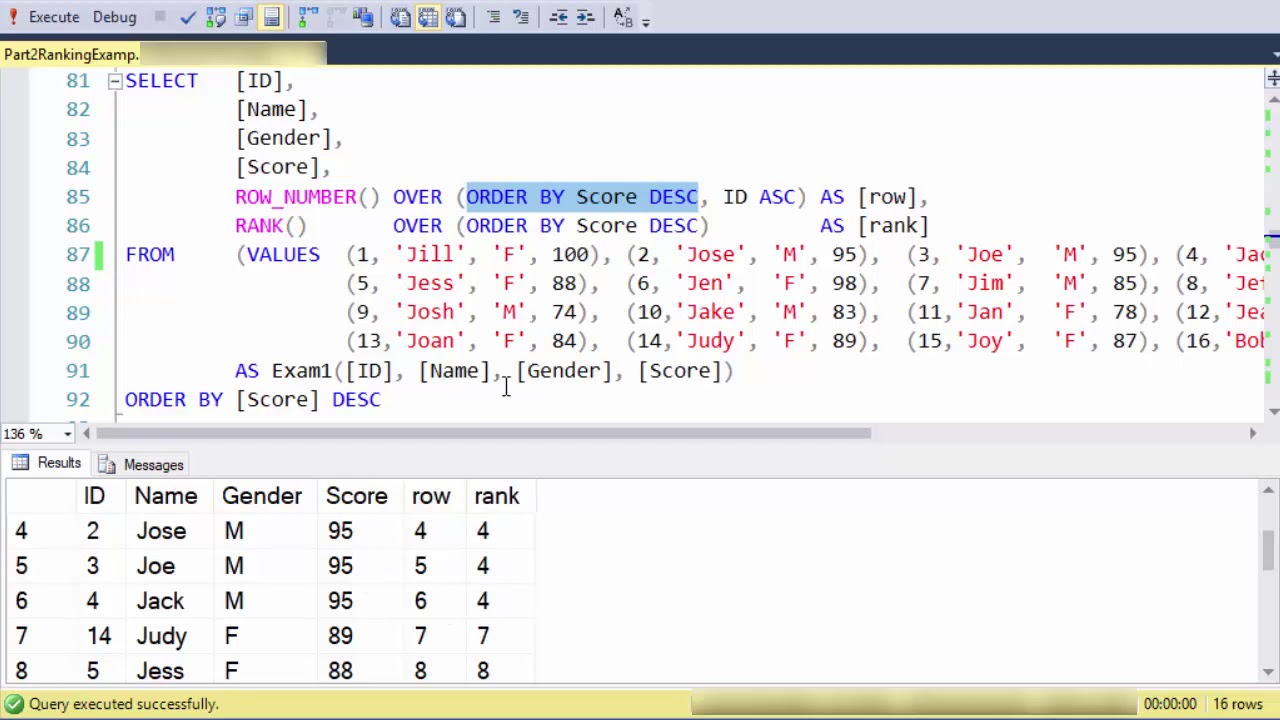Click the editor horizontal scrollbar thumb
1280x720 pixels.
(x=483, y=434)
